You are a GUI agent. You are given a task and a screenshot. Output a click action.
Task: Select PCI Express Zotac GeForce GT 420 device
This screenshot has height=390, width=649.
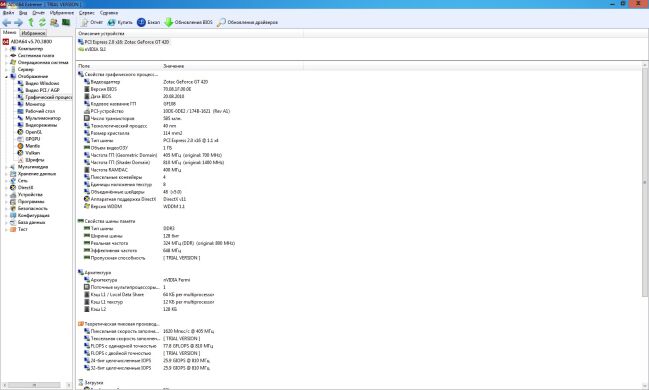point(123,42)
